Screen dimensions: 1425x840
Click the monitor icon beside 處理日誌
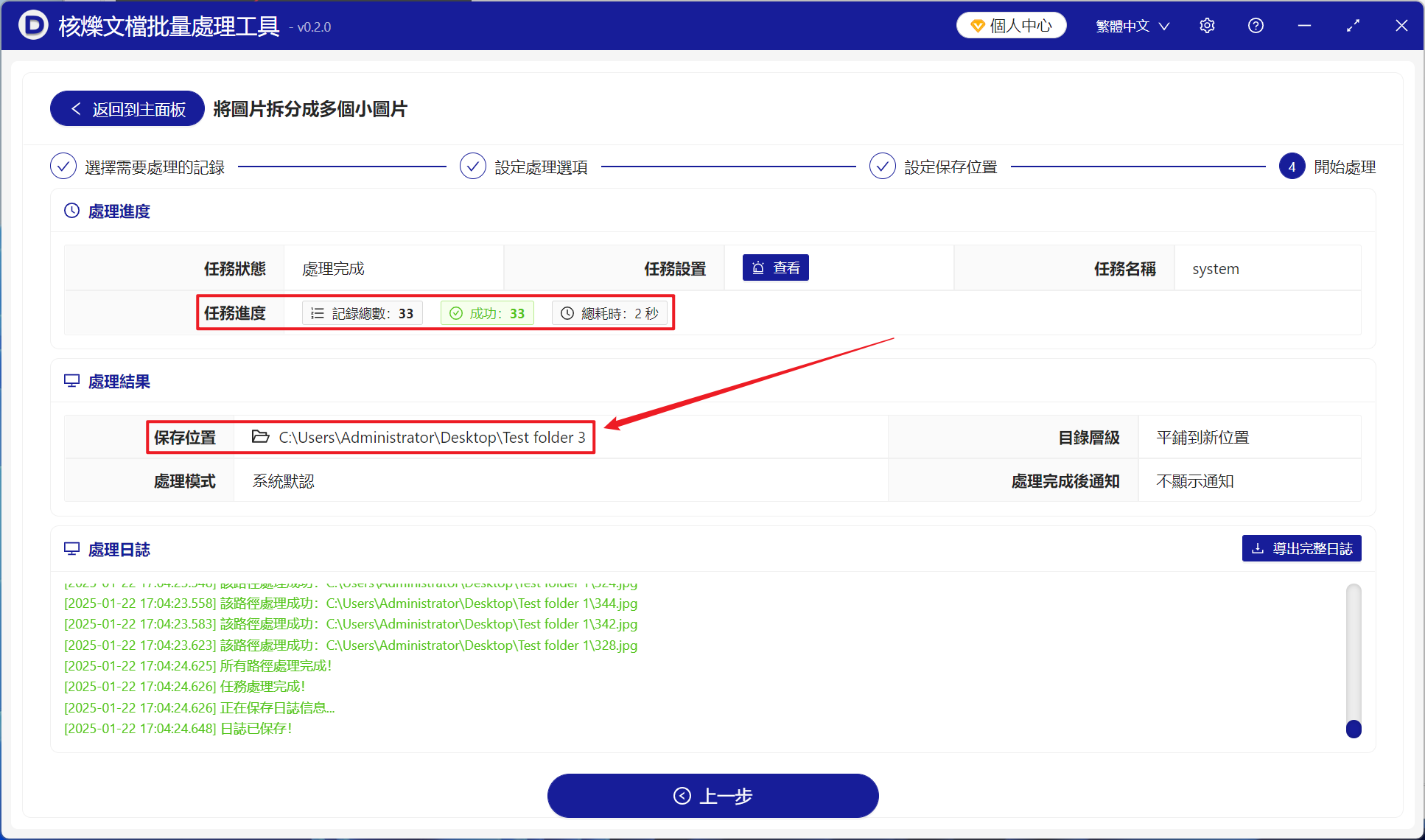point(71,549)
